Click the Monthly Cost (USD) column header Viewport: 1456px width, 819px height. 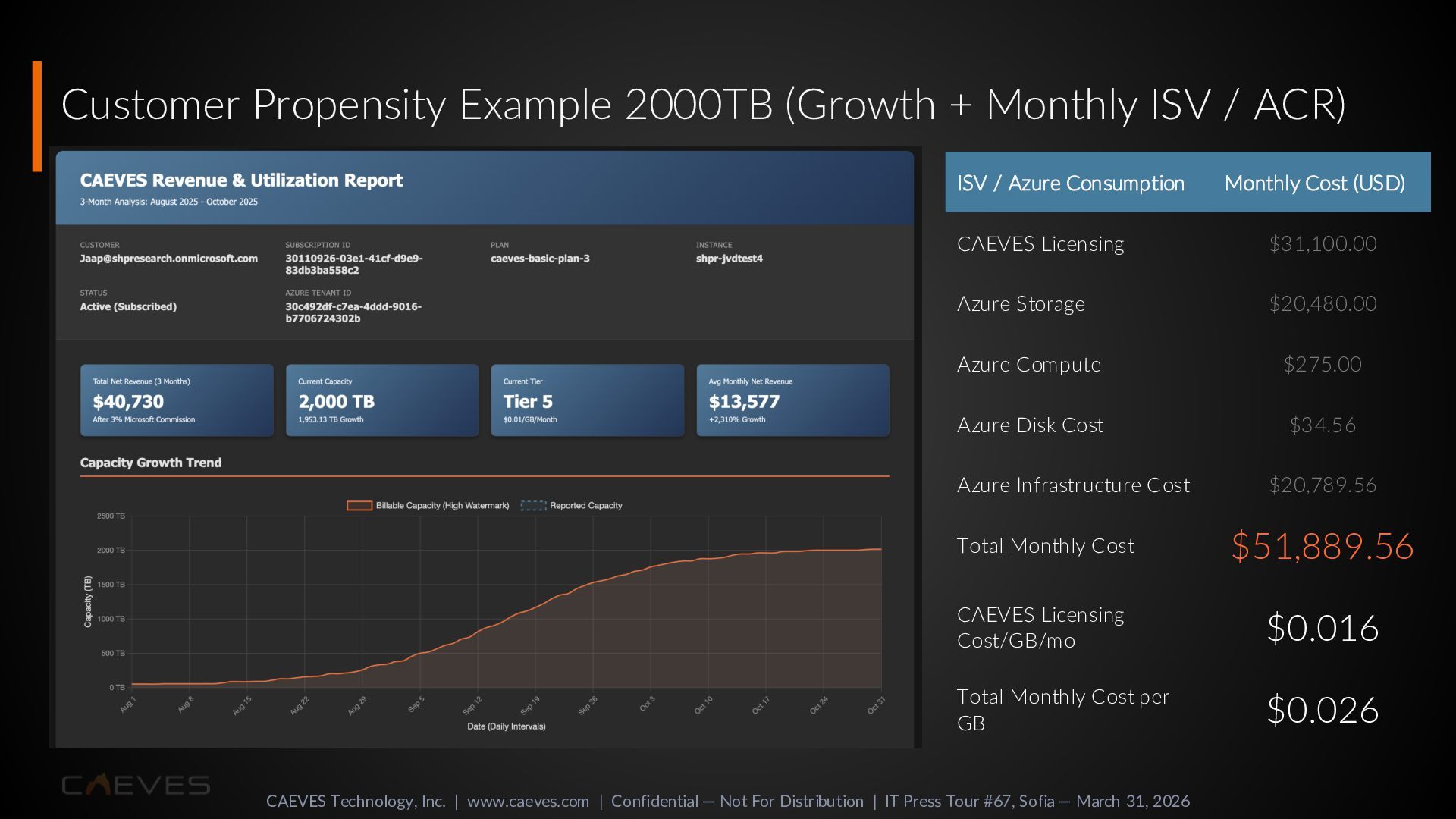pyautogui.click(x=1314, y=184)
